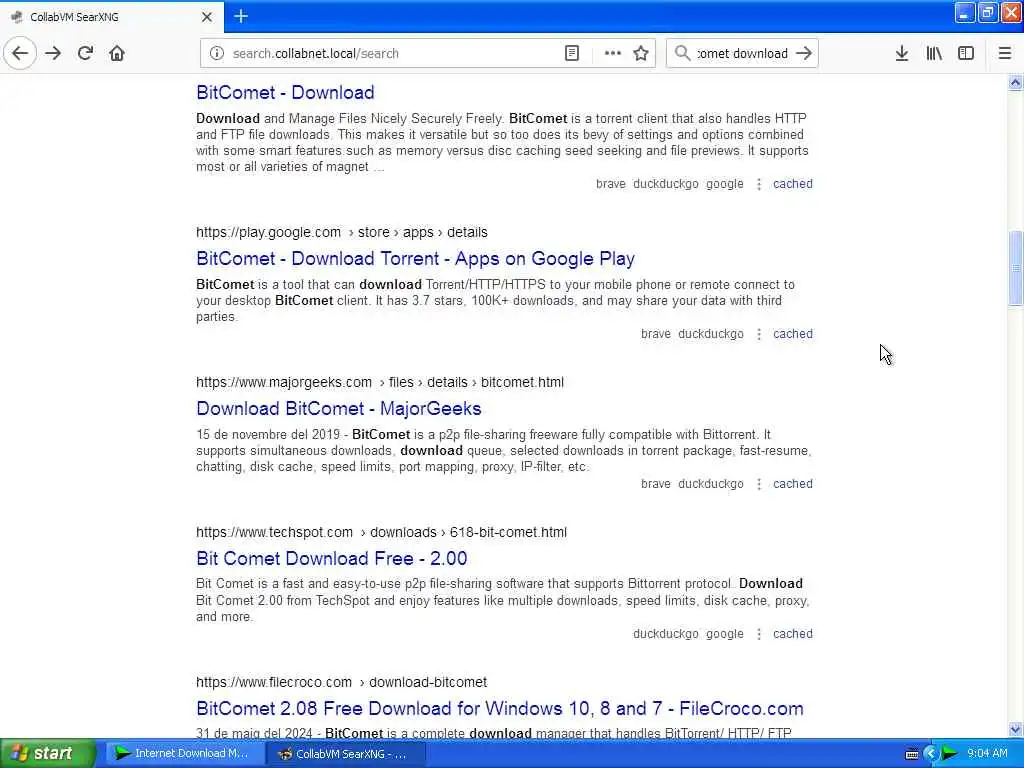Go back to the previous page
The image size is (1024, 768).
tap(20, 53)
